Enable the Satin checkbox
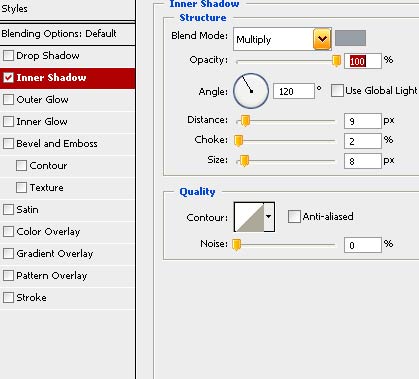The width and height of the screenshot is (419, 379). pyautogui.click(x=8, y=210)
